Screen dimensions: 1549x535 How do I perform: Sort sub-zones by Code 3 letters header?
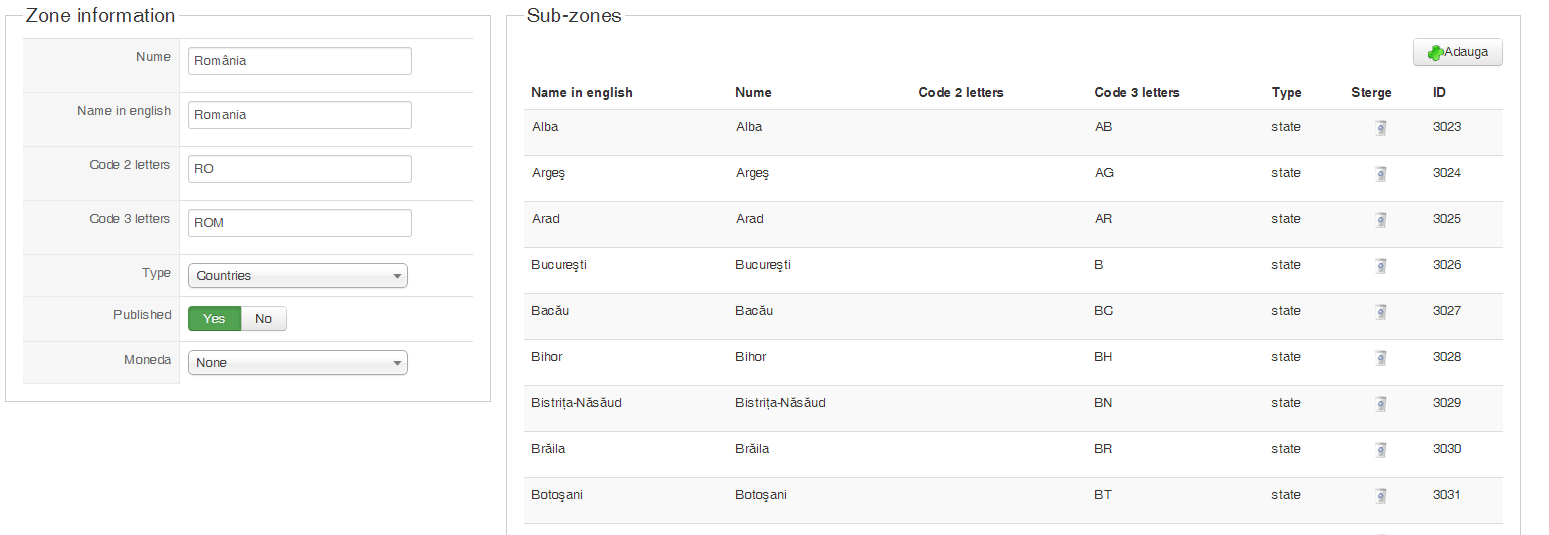click(1137, 93)
